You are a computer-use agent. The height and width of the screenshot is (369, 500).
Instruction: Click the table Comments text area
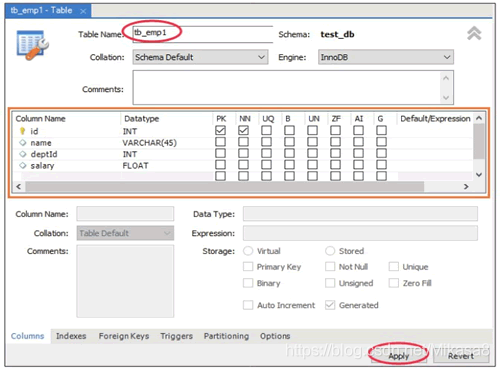pyautogui.click(x=287, y=87)
